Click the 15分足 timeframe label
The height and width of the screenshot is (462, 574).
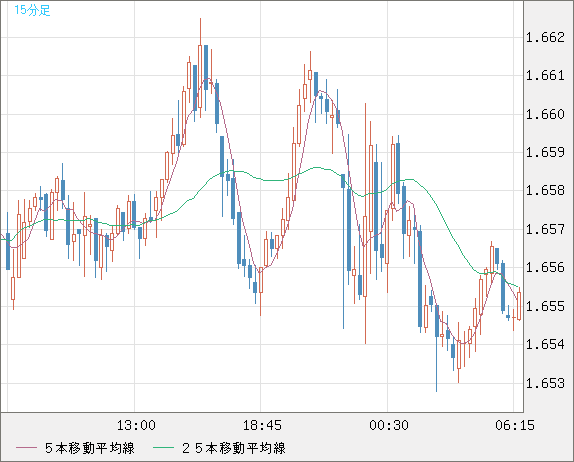coord(32,10)
